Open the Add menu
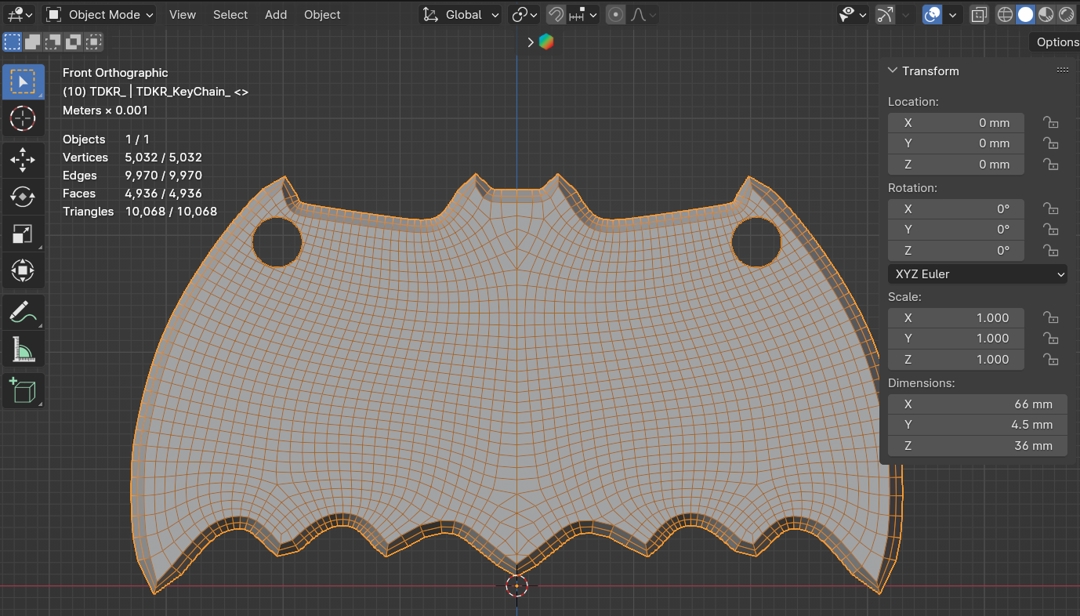Image resolution: width=1080 pixels, height=616 pixels. 275,15
